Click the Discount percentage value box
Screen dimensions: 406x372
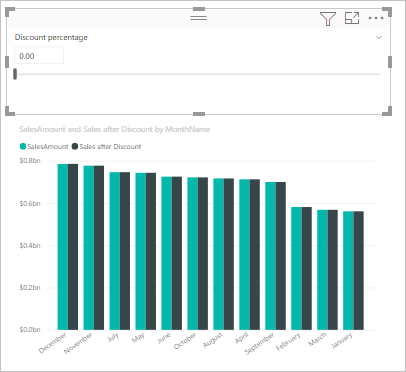tap(39, 56)
